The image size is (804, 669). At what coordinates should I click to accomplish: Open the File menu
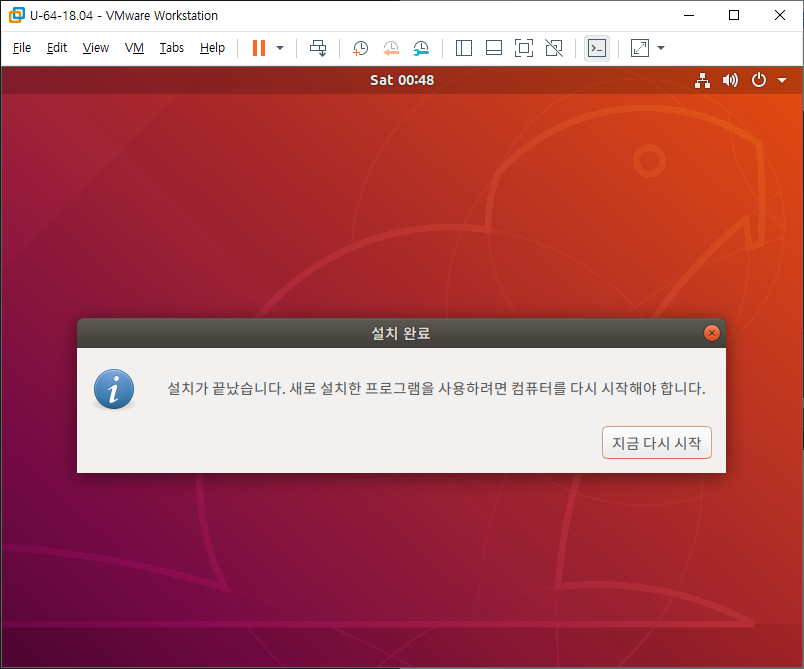point(22,48)
